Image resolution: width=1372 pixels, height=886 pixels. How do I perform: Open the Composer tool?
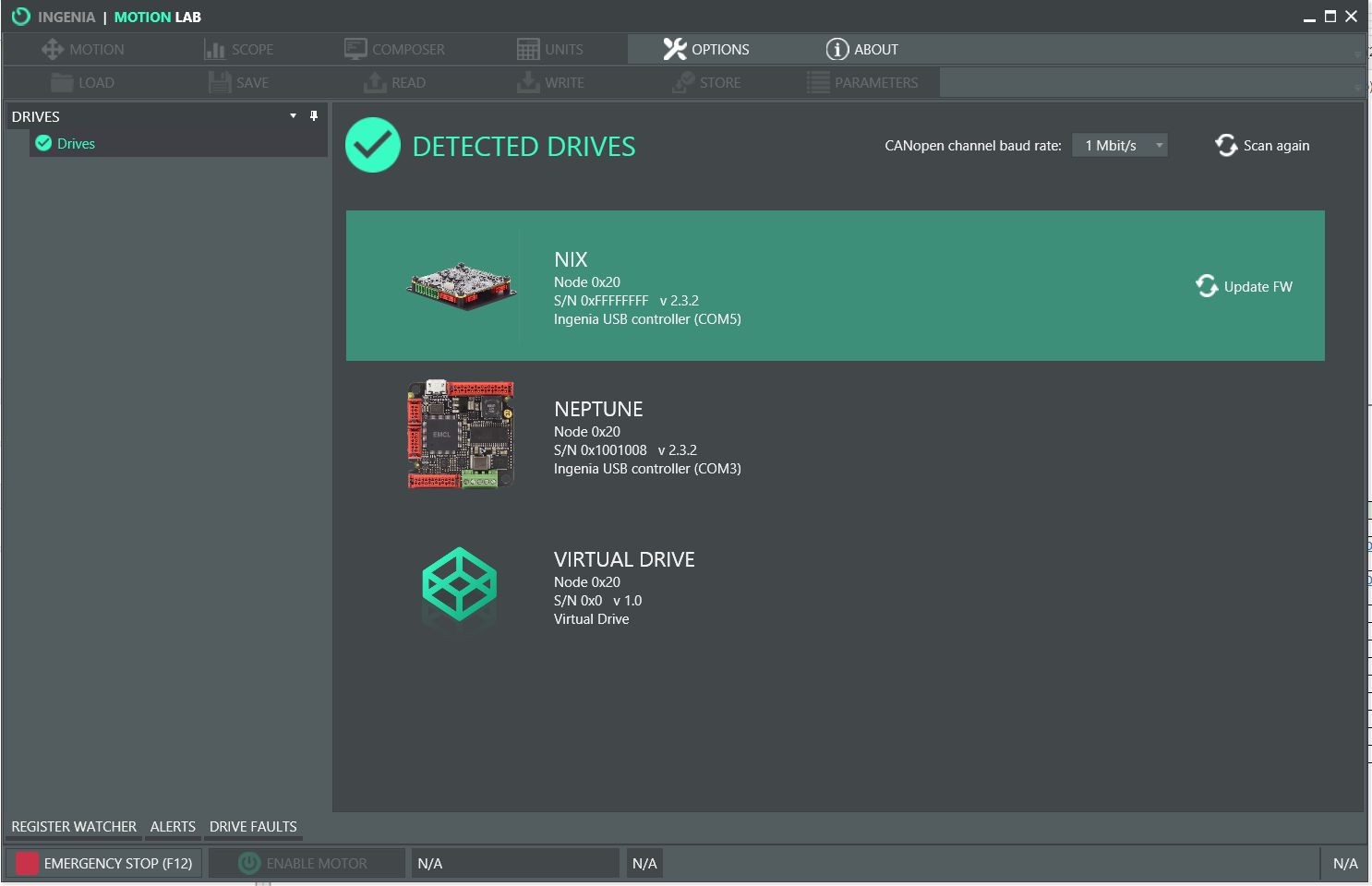coord(394,50)
